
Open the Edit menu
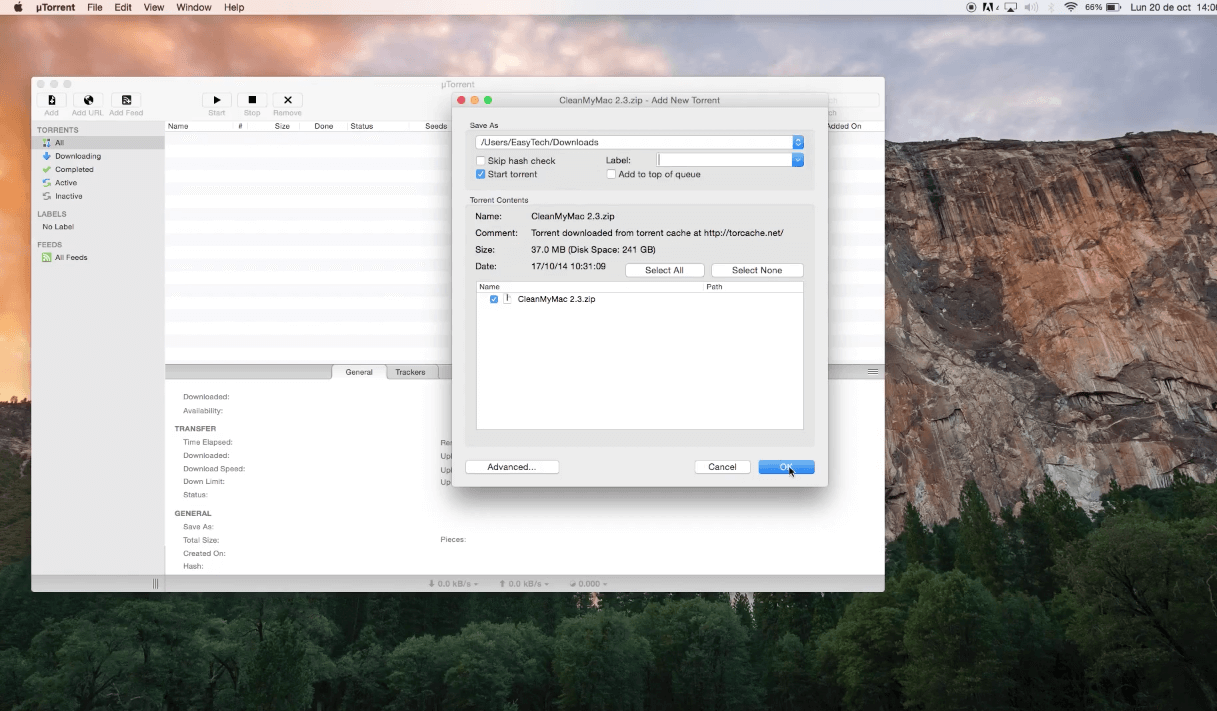pyautogui.click(x=123, y=7)
